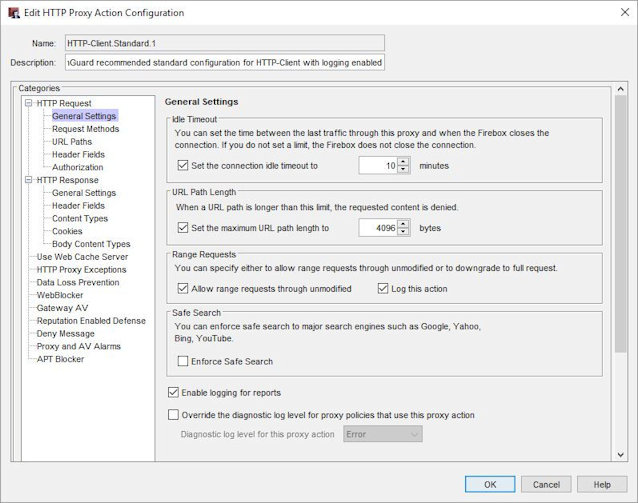Viewport: 638px width, 503px height.
Task: Click the Description text field
Action: pyautogui.click(x=225, y=62)
